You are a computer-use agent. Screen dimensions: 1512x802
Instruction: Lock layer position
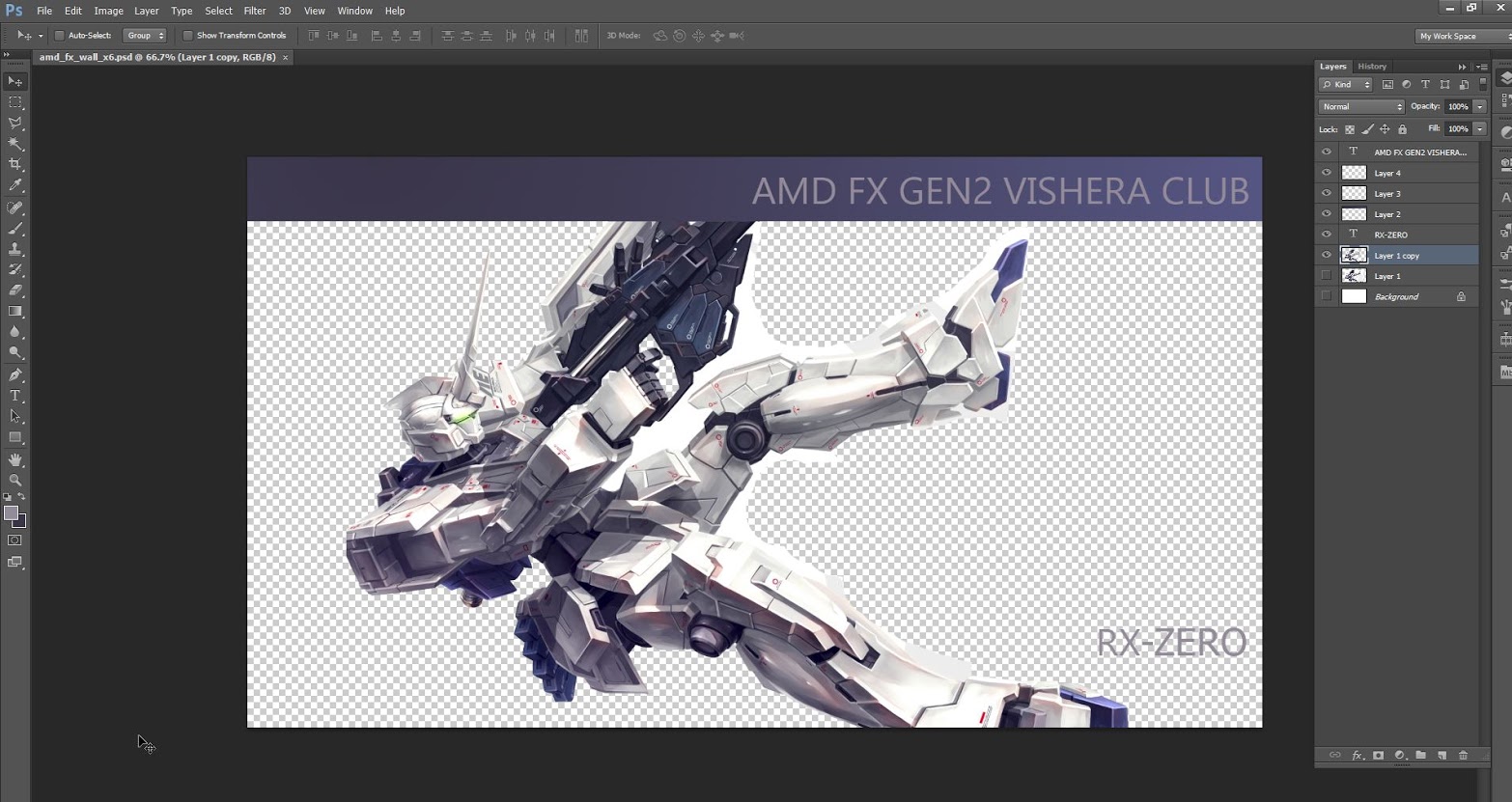[x=1385, y=129]
